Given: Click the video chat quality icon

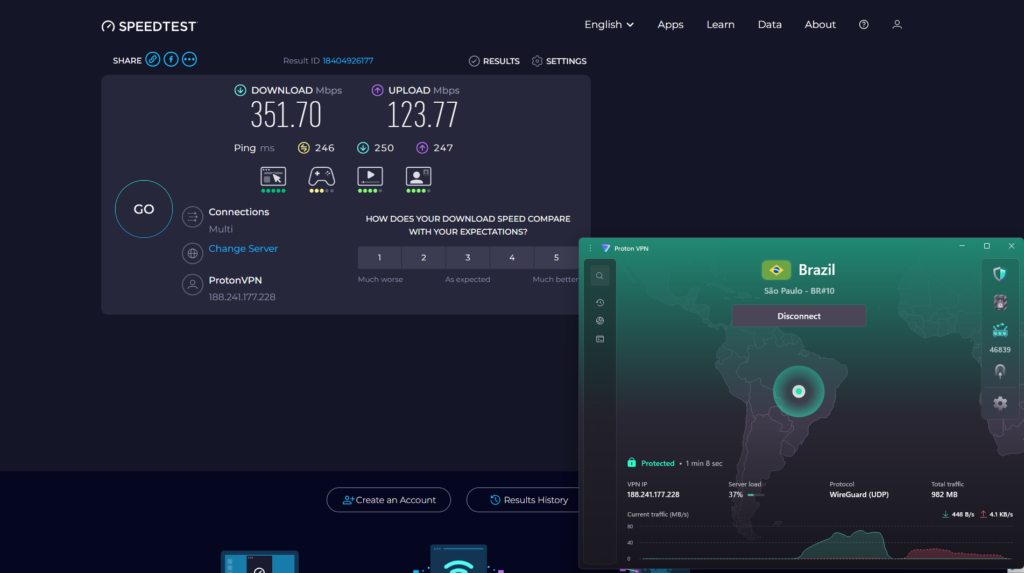Looking at the screenshot, I should [418, 177].
